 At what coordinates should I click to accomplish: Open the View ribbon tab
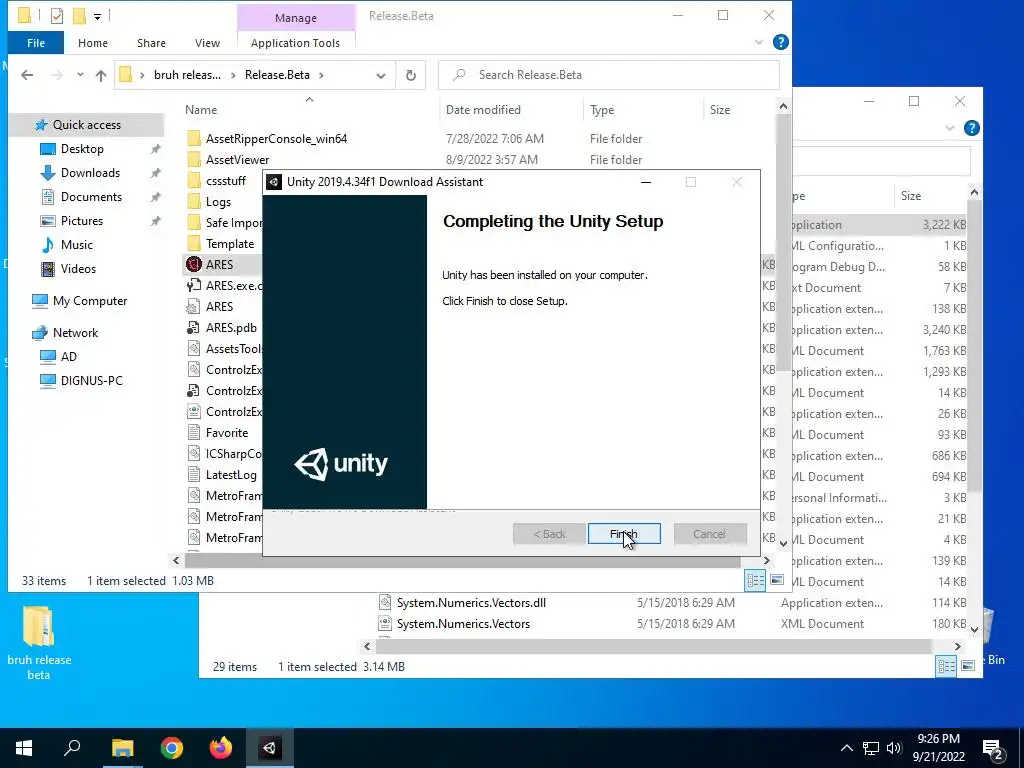tap(207, 43)
